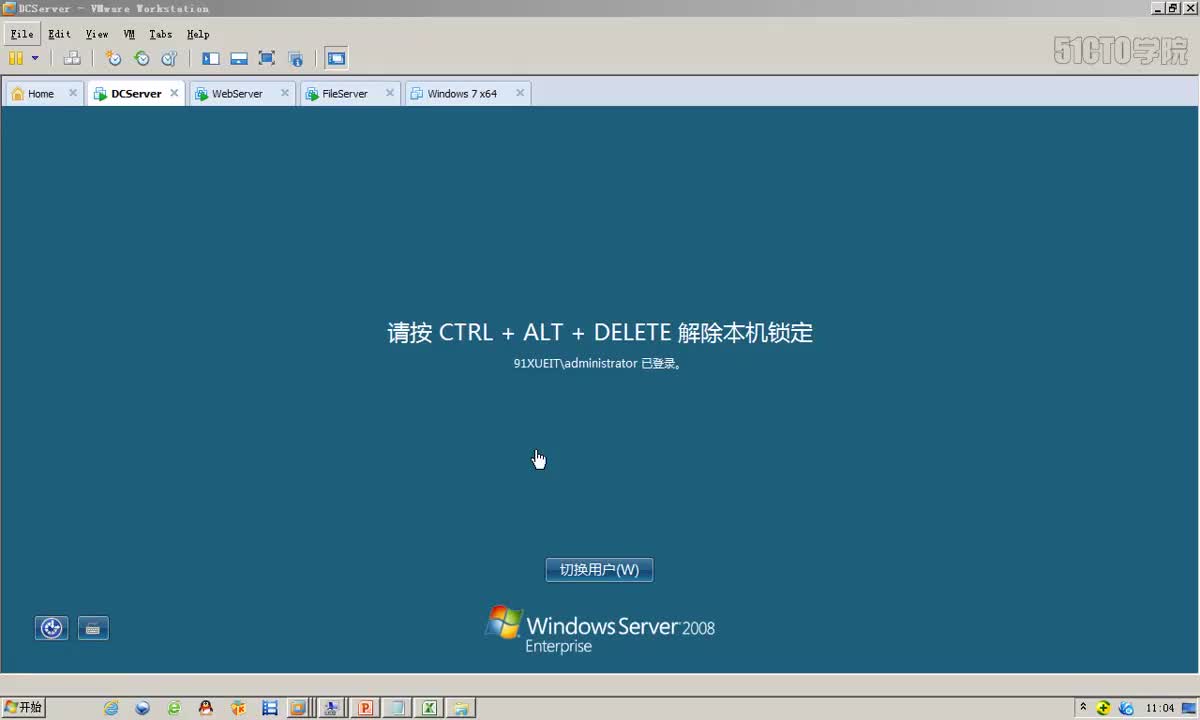Click the console view toolbar icon

[337, 58]
